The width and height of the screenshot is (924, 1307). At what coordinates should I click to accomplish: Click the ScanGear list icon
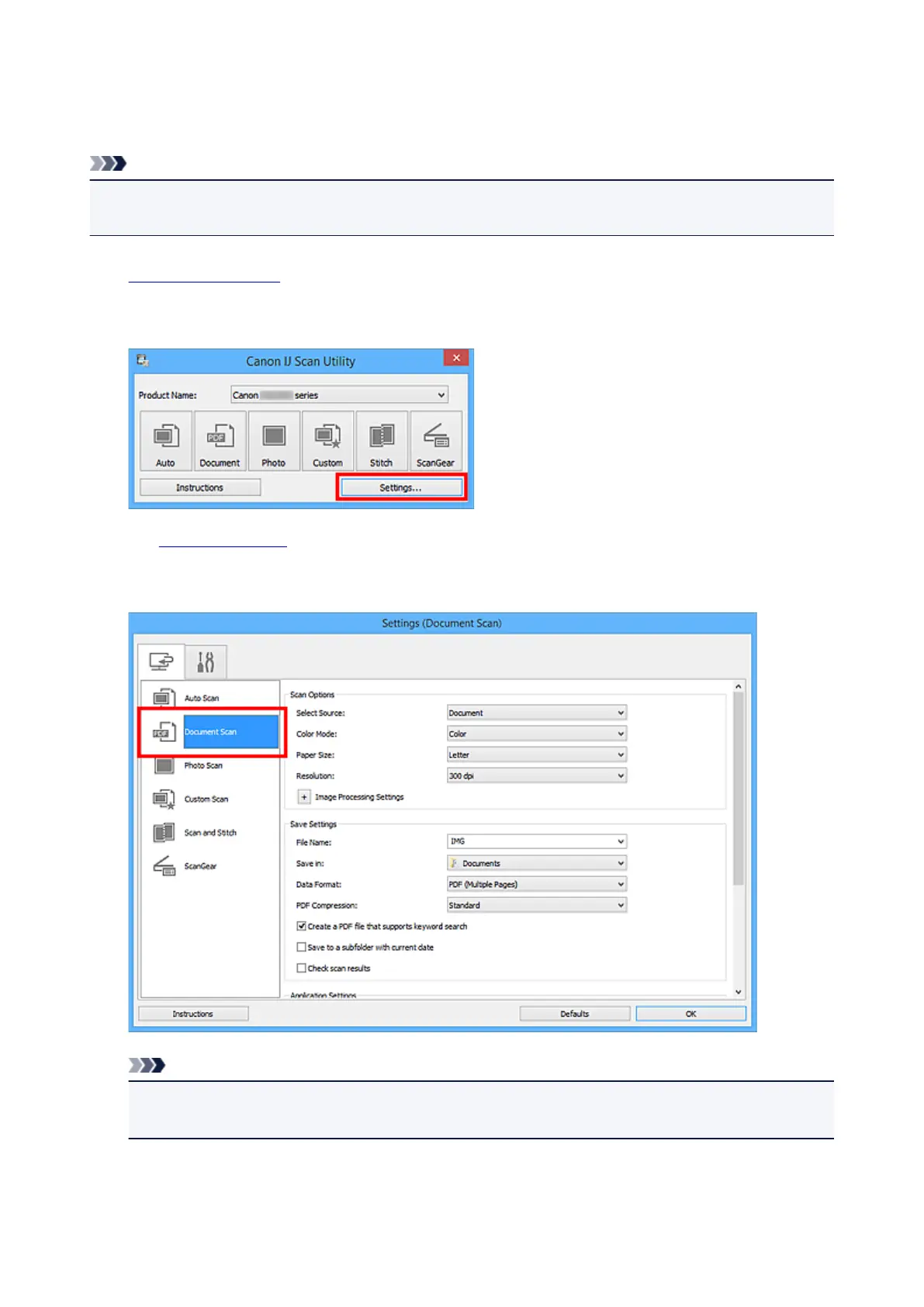(x=164, y=866)
